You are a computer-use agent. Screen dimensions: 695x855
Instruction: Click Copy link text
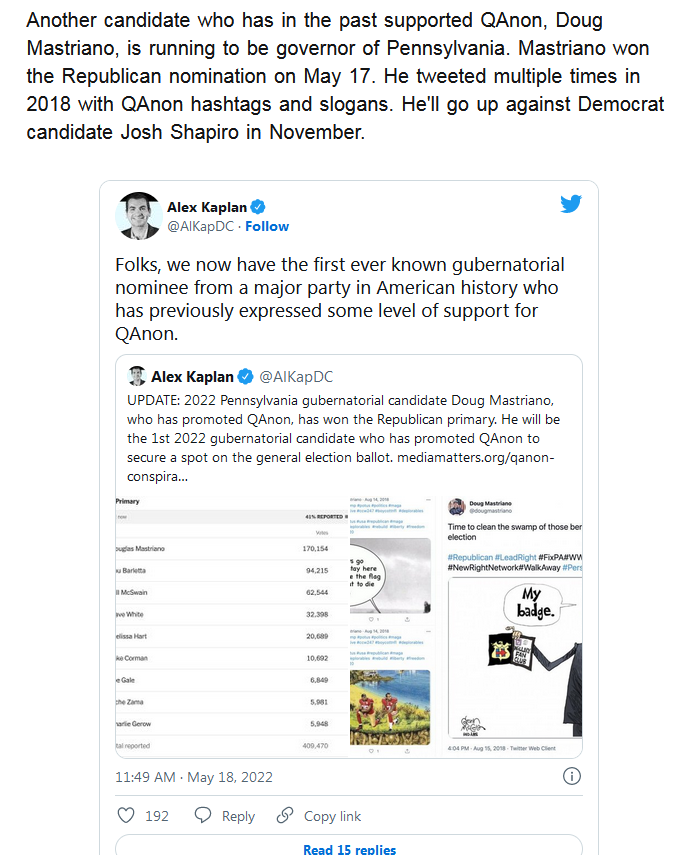333,816
